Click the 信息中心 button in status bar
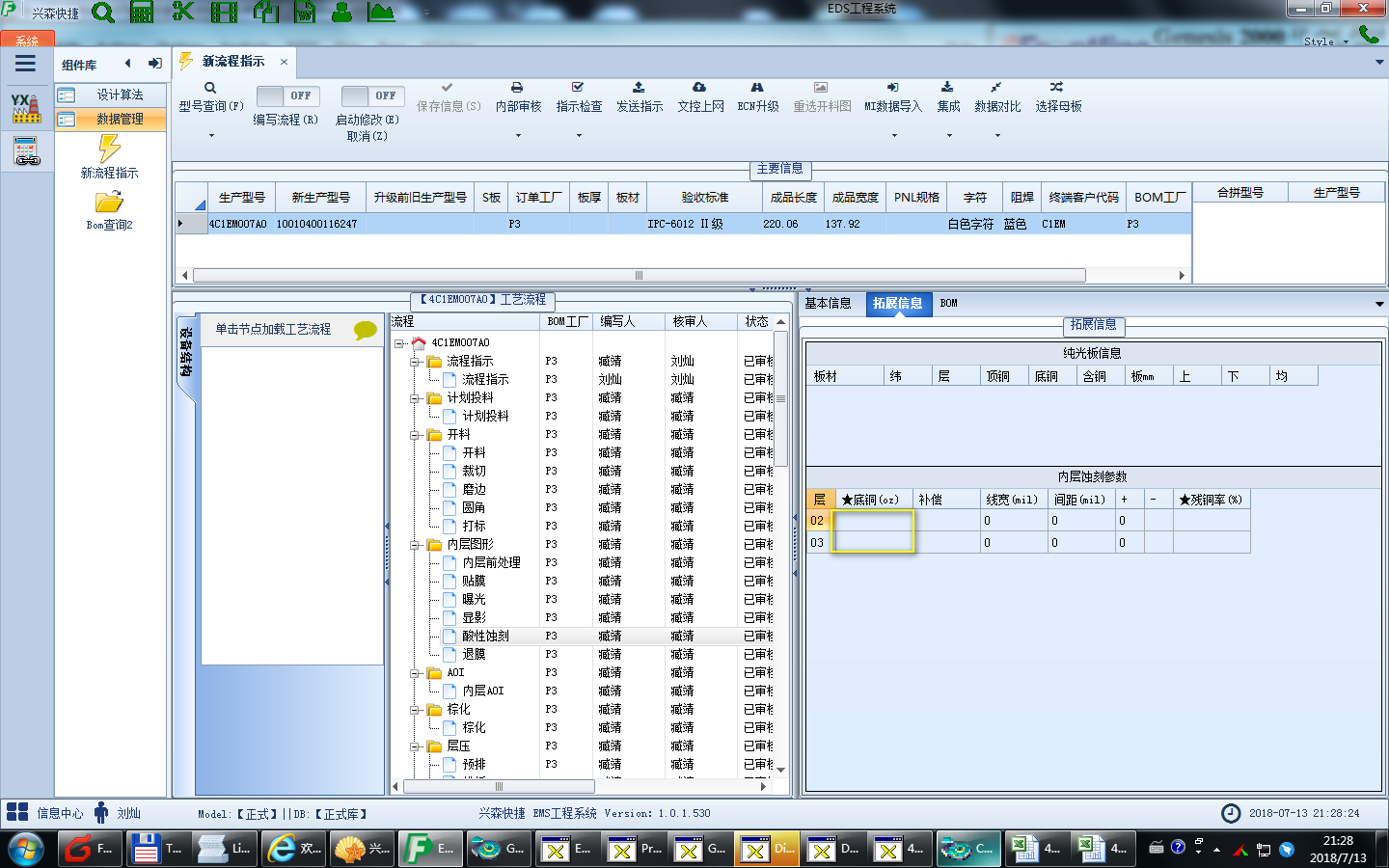This screenshot has width=1389, height=868. 45,813
